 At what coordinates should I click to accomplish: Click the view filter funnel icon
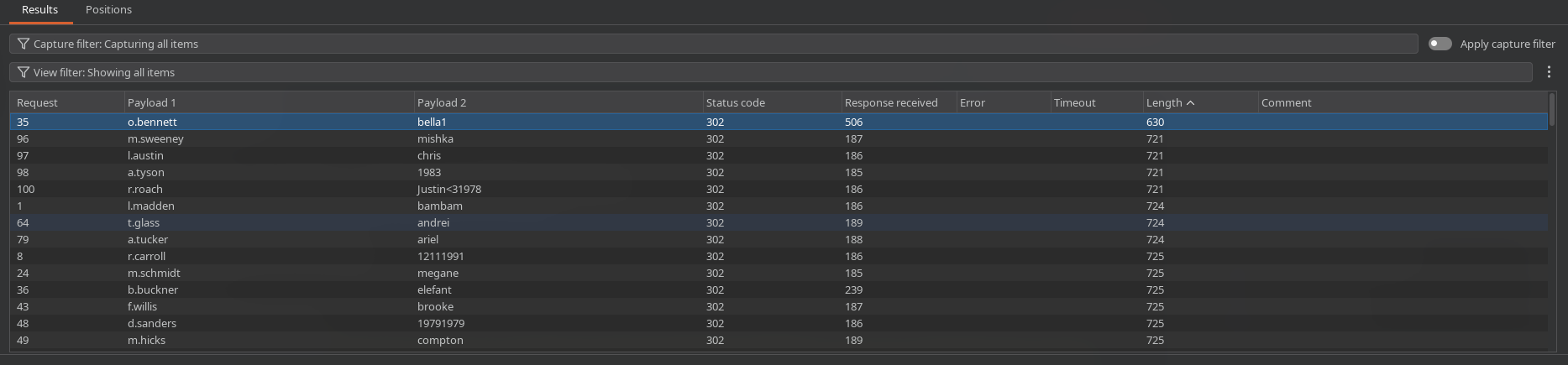click(24, 72)
